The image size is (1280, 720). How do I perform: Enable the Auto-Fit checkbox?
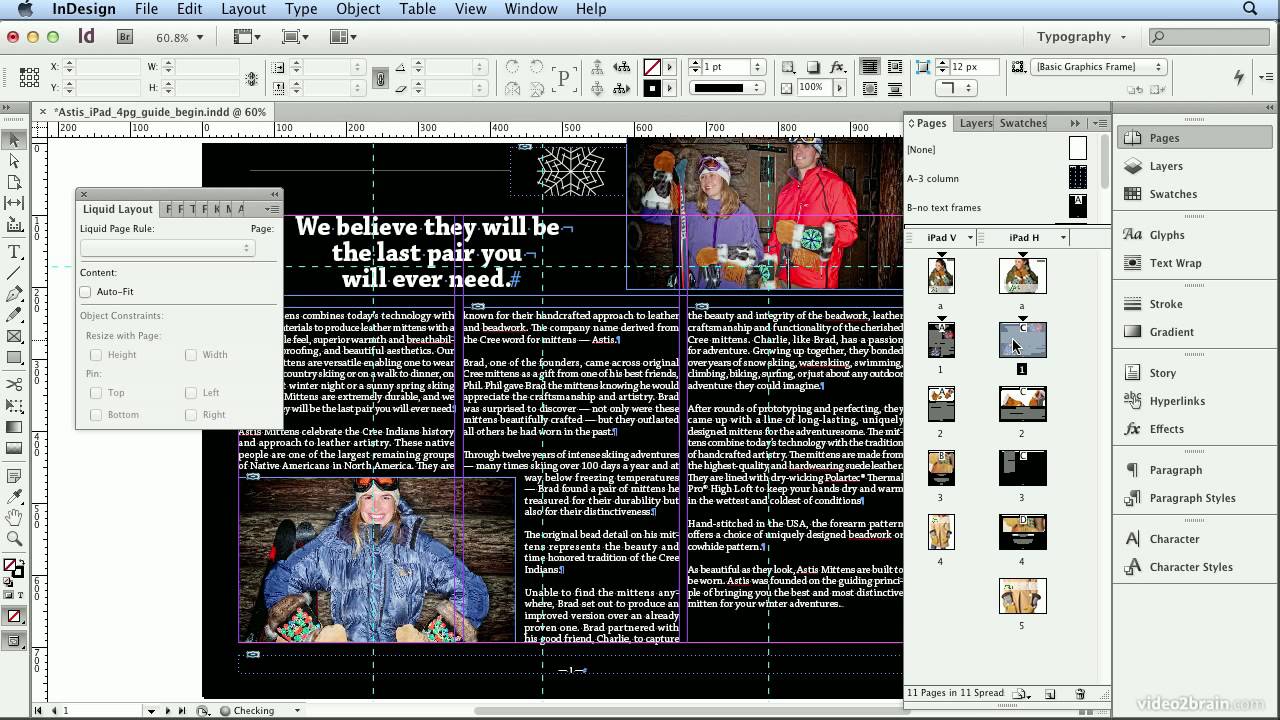[86, 292]
